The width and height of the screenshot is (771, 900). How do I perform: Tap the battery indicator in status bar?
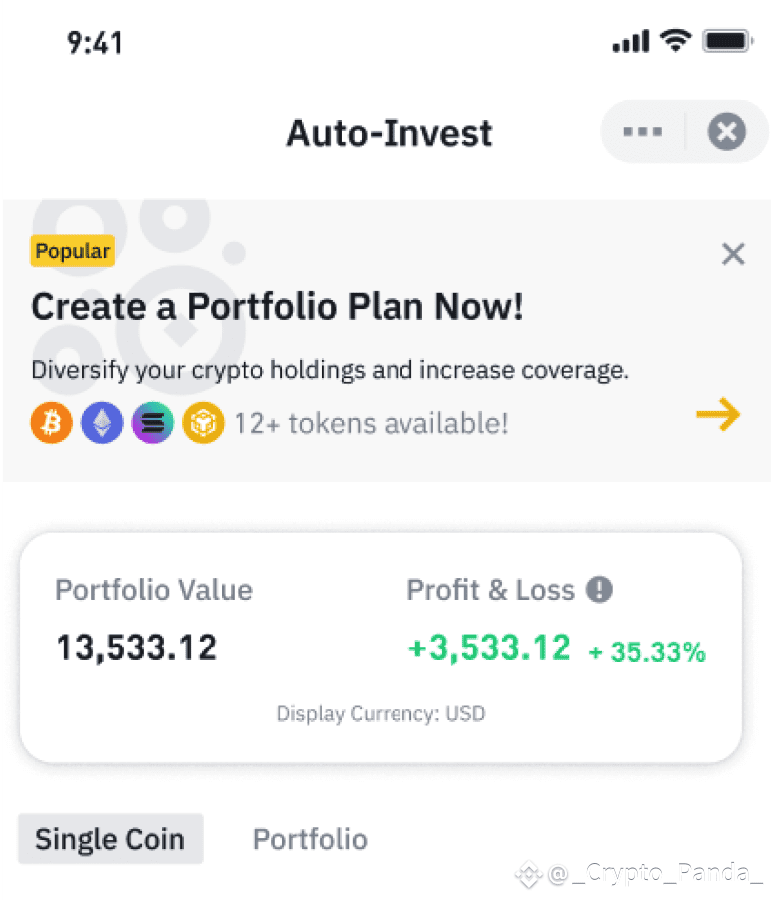pos(728,41)
